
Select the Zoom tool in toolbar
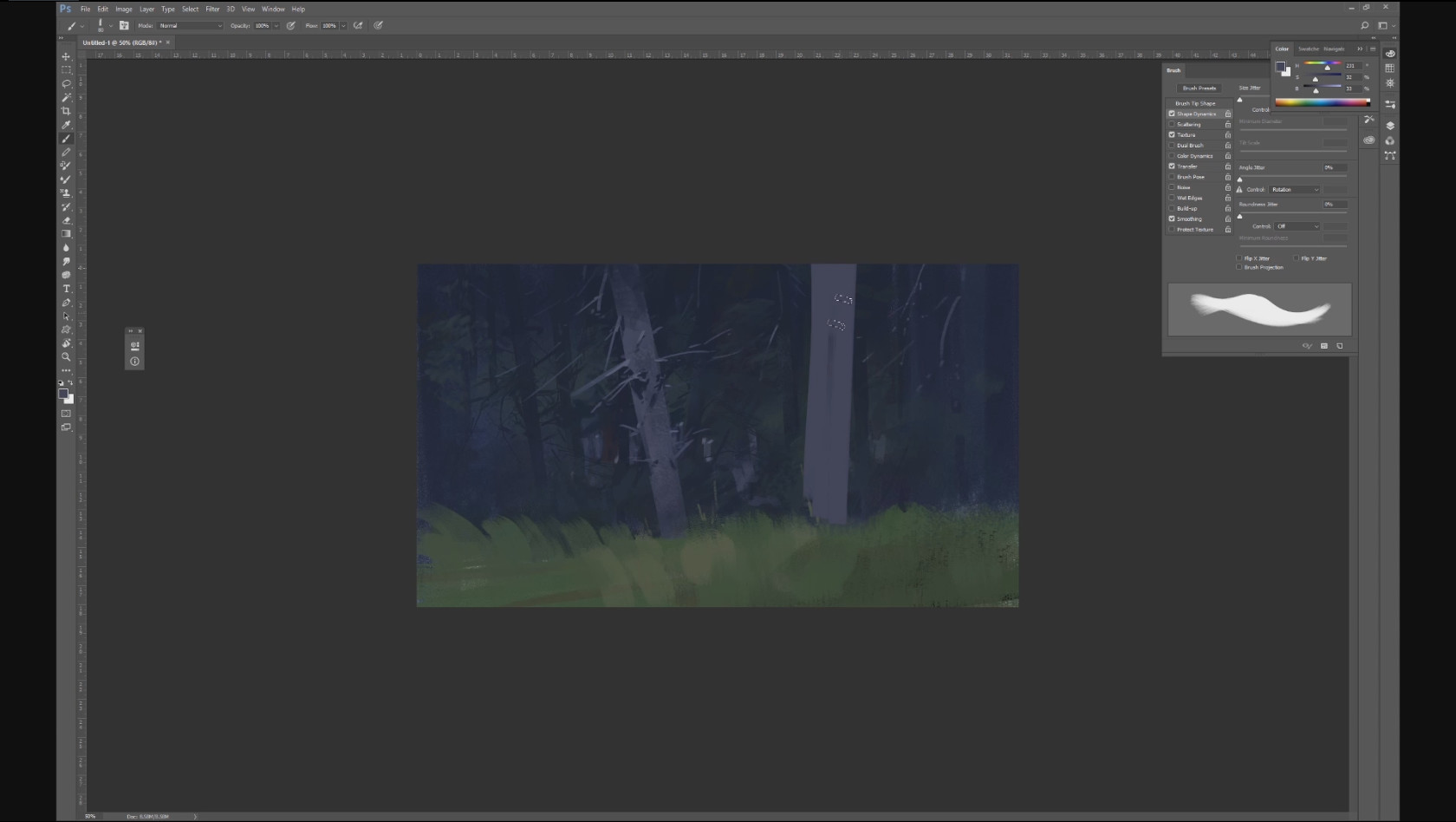[x=66, y=356]
